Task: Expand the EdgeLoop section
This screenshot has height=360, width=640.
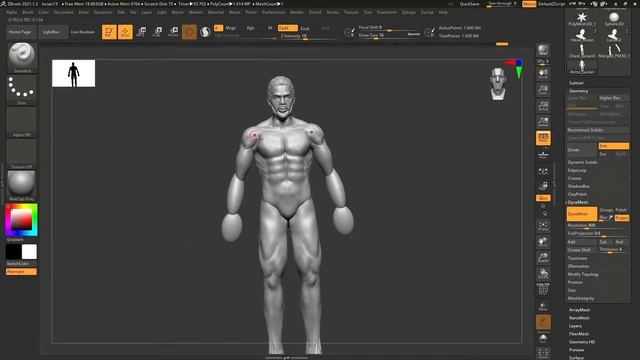Action: (577, 170)
